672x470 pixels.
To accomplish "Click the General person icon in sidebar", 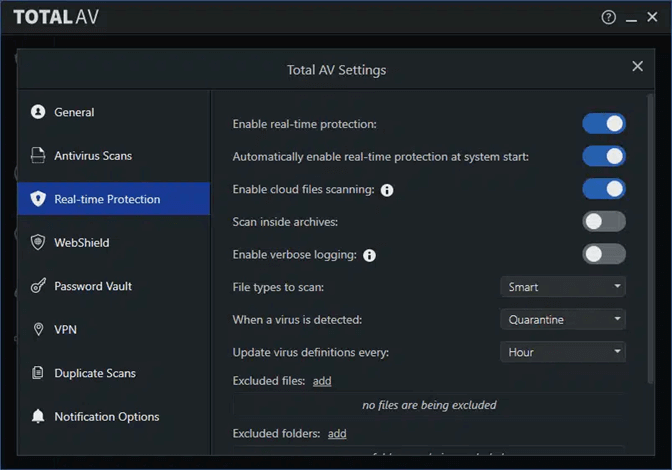I will click(x=38, y=112).
